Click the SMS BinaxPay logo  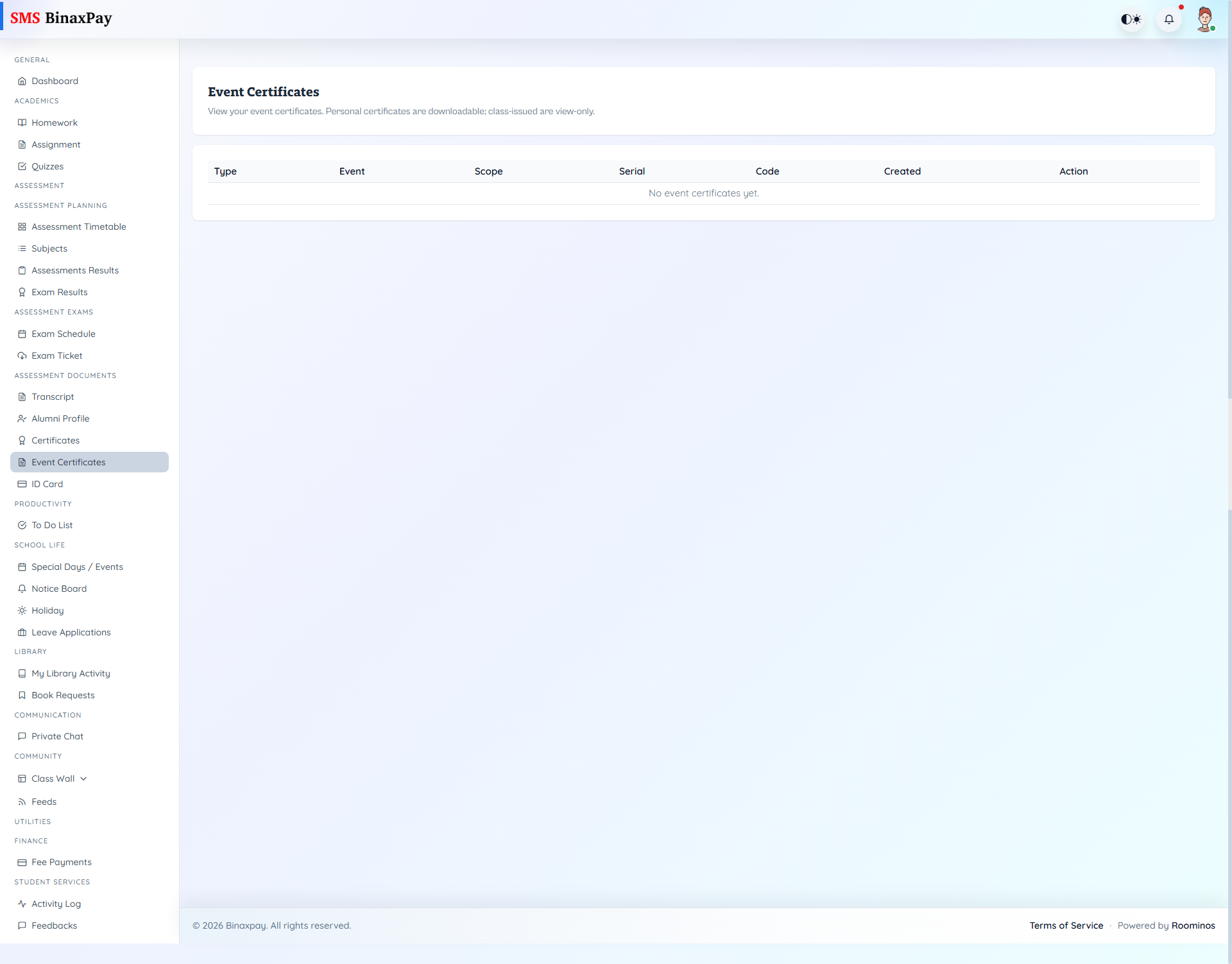[61, 18]
